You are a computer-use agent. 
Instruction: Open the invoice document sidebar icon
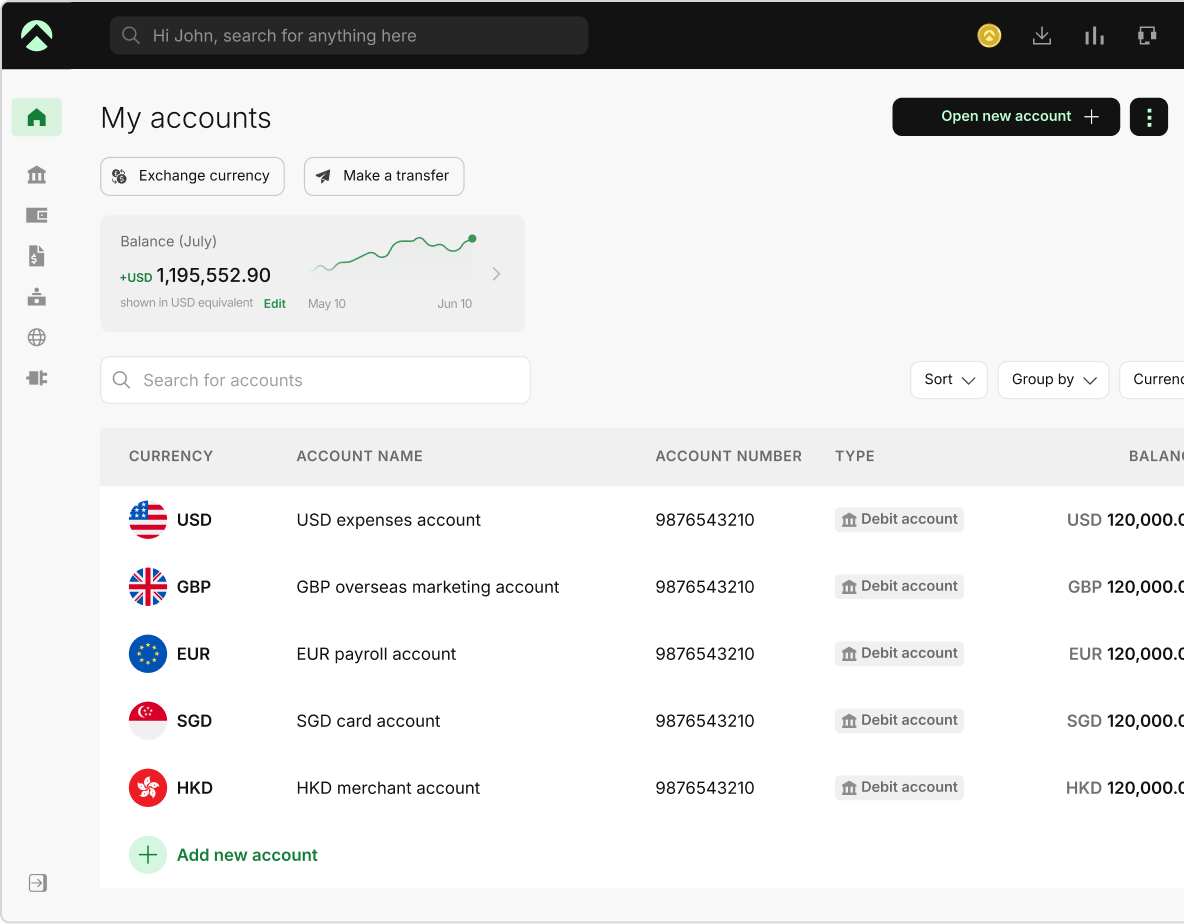tap(36, 256)
